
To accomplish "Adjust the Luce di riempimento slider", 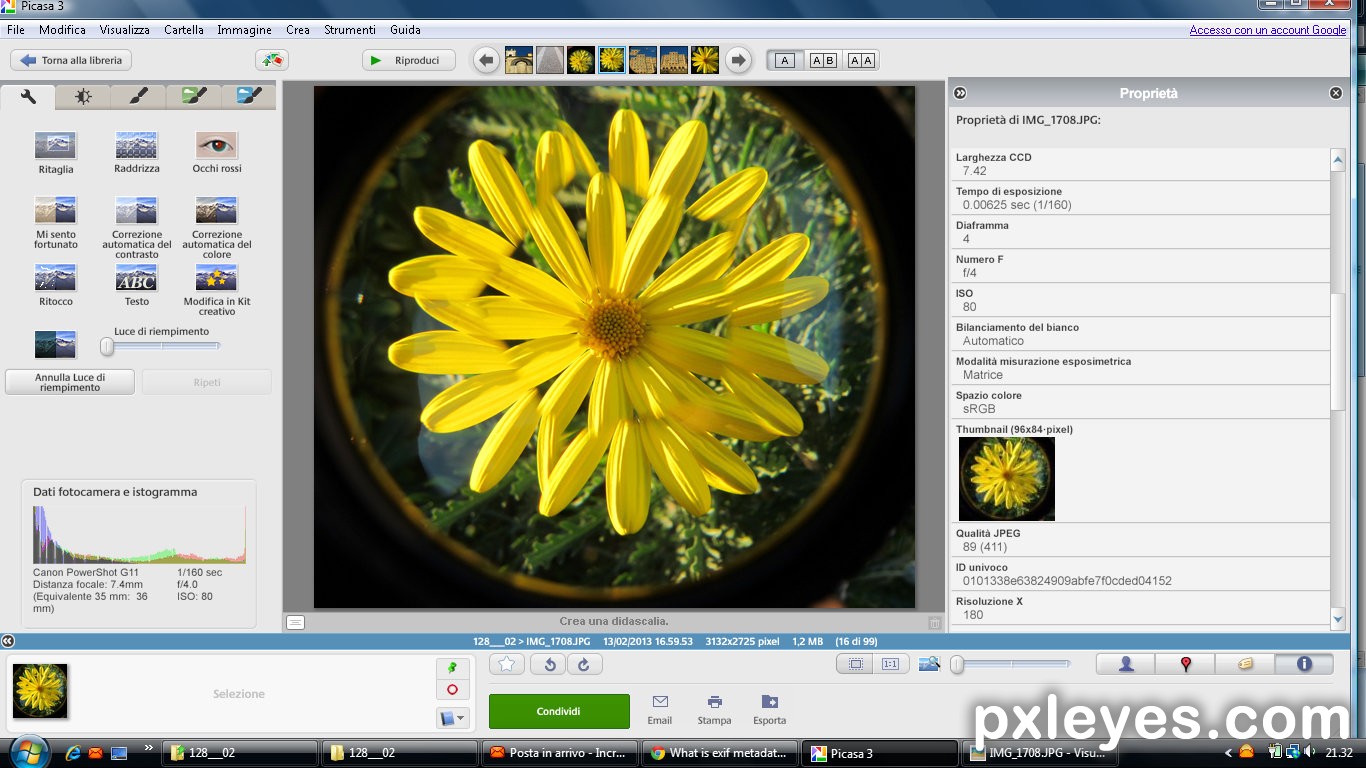I will click(107, 346).
